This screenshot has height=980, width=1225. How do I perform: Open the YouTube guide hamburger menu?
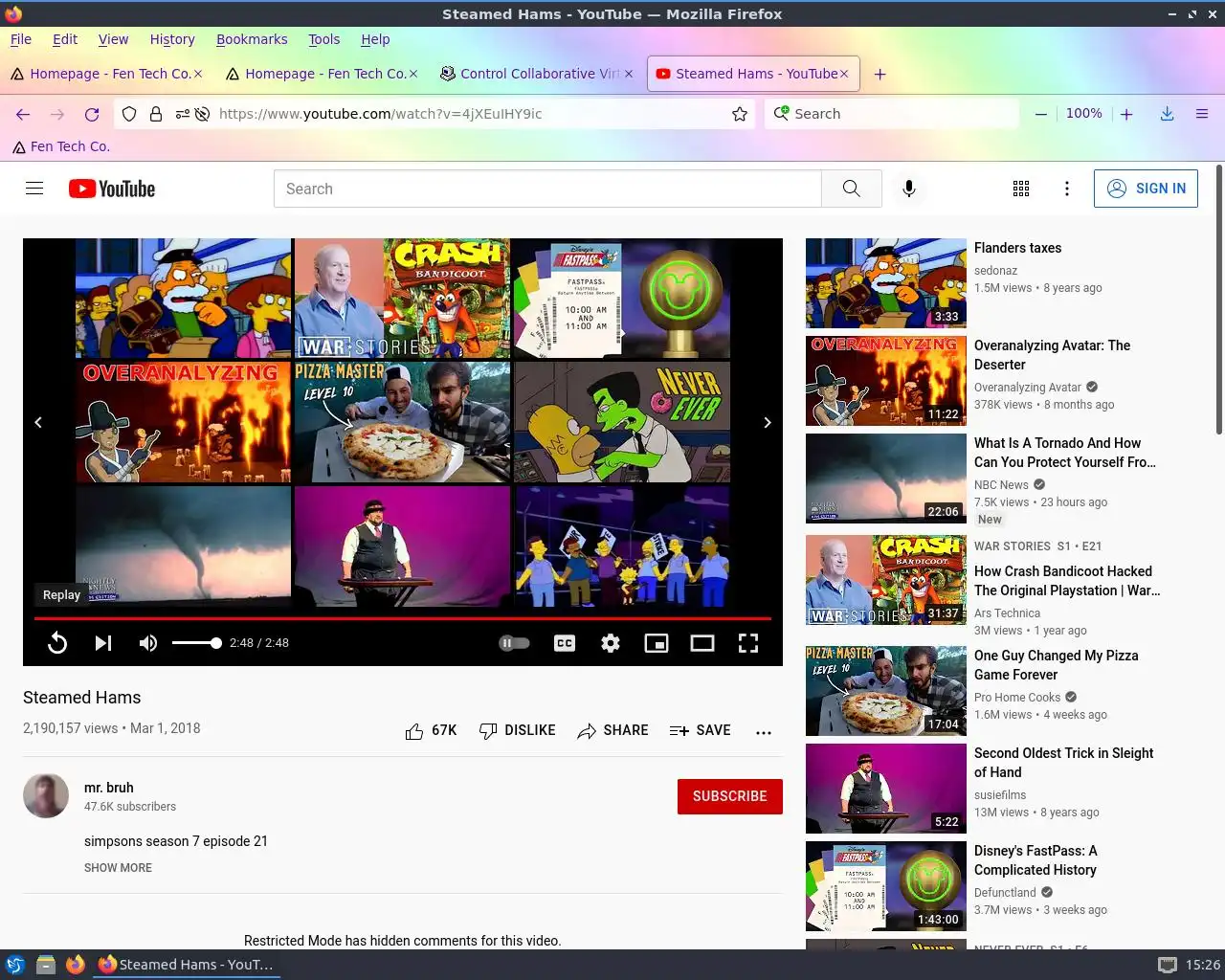pyautogui.click(x=34, y=189)
